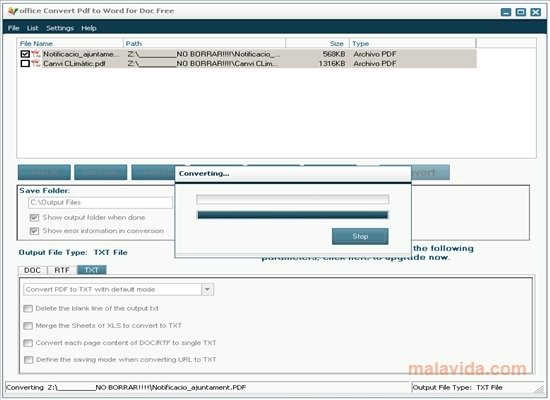Click the empty upper progress bar
Screen dimensions: 550x400
click(293, 200)
